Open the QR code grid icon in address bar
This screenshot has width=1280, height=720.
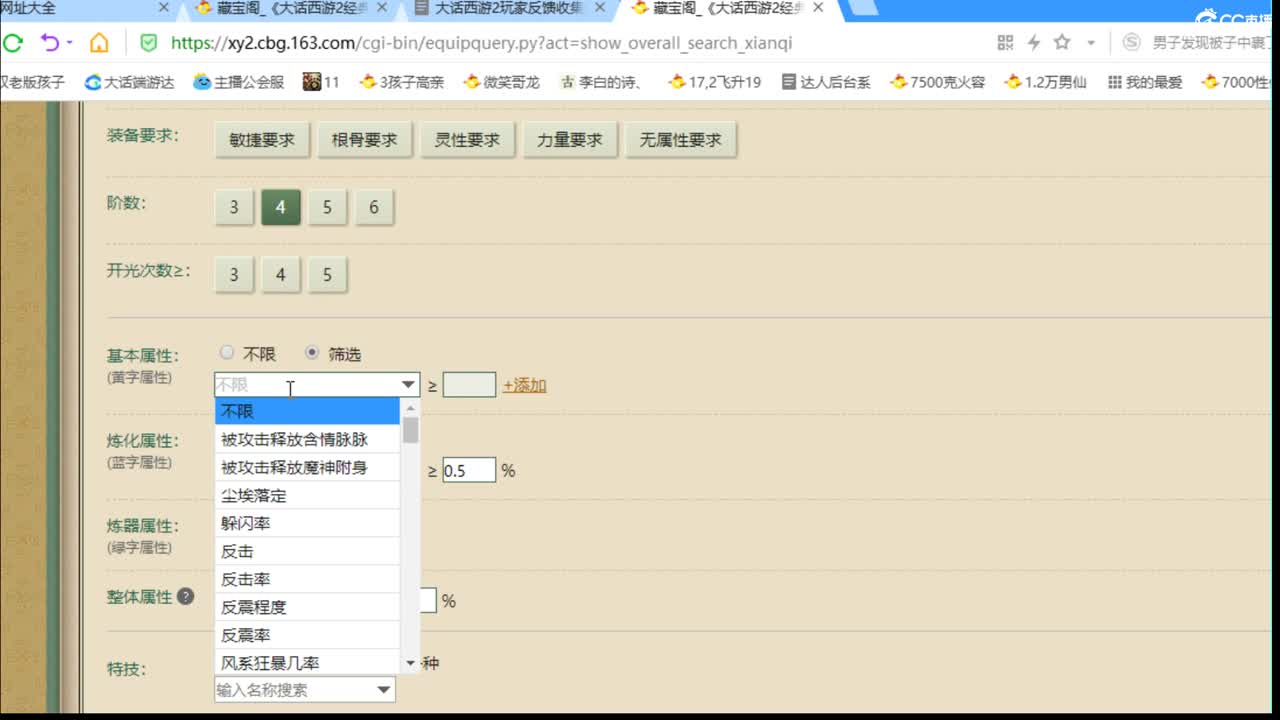tap(1006, 43)
